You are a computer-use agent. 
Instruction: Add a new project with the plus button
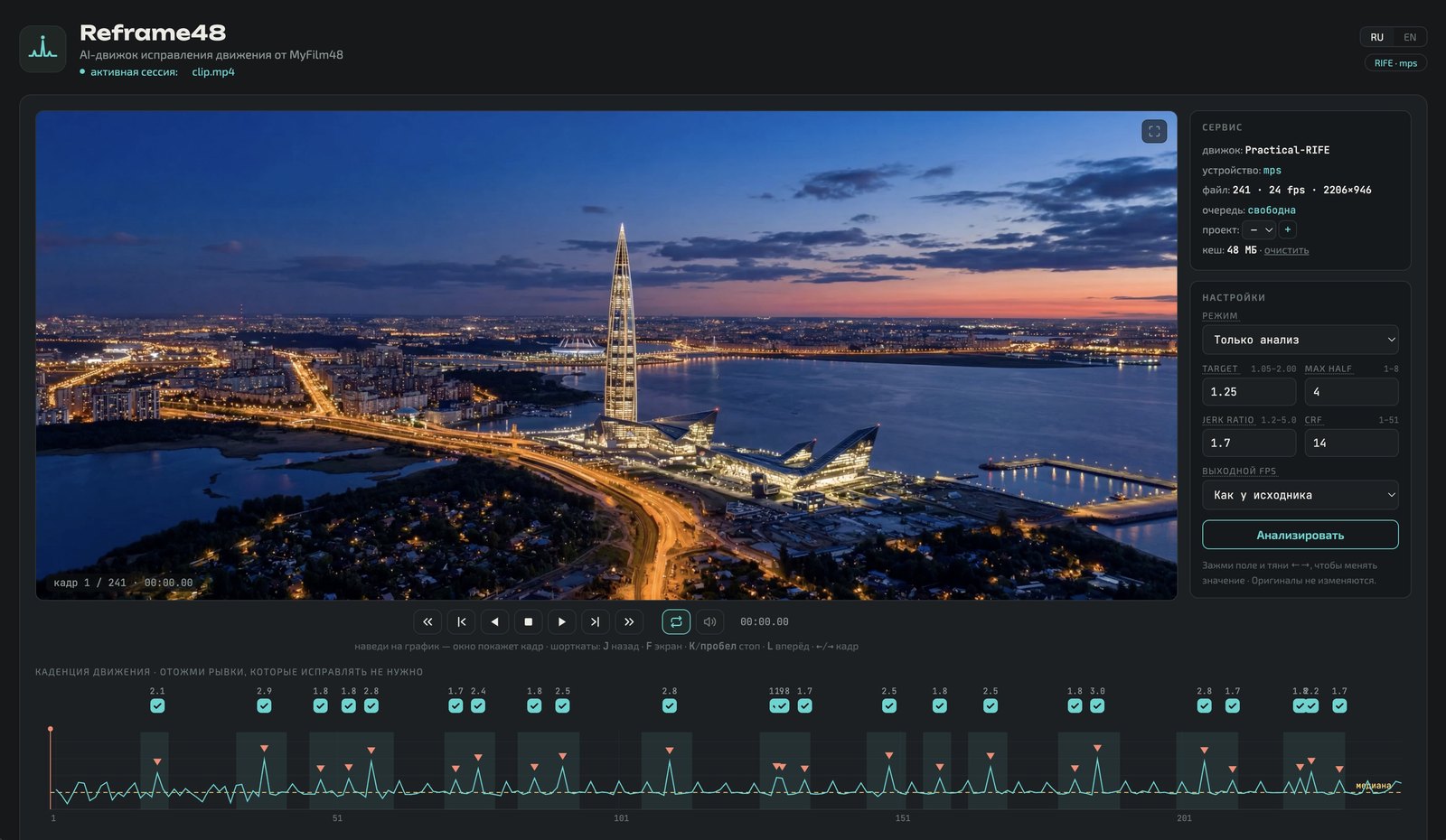1288,229
